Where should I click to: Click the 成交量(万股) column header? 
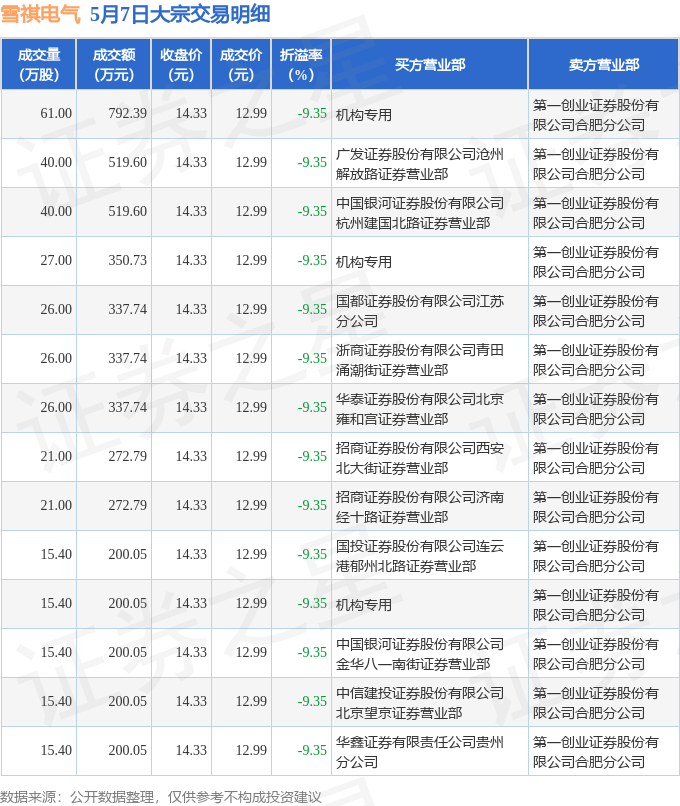pyautogui.click(x=39, y=65)
